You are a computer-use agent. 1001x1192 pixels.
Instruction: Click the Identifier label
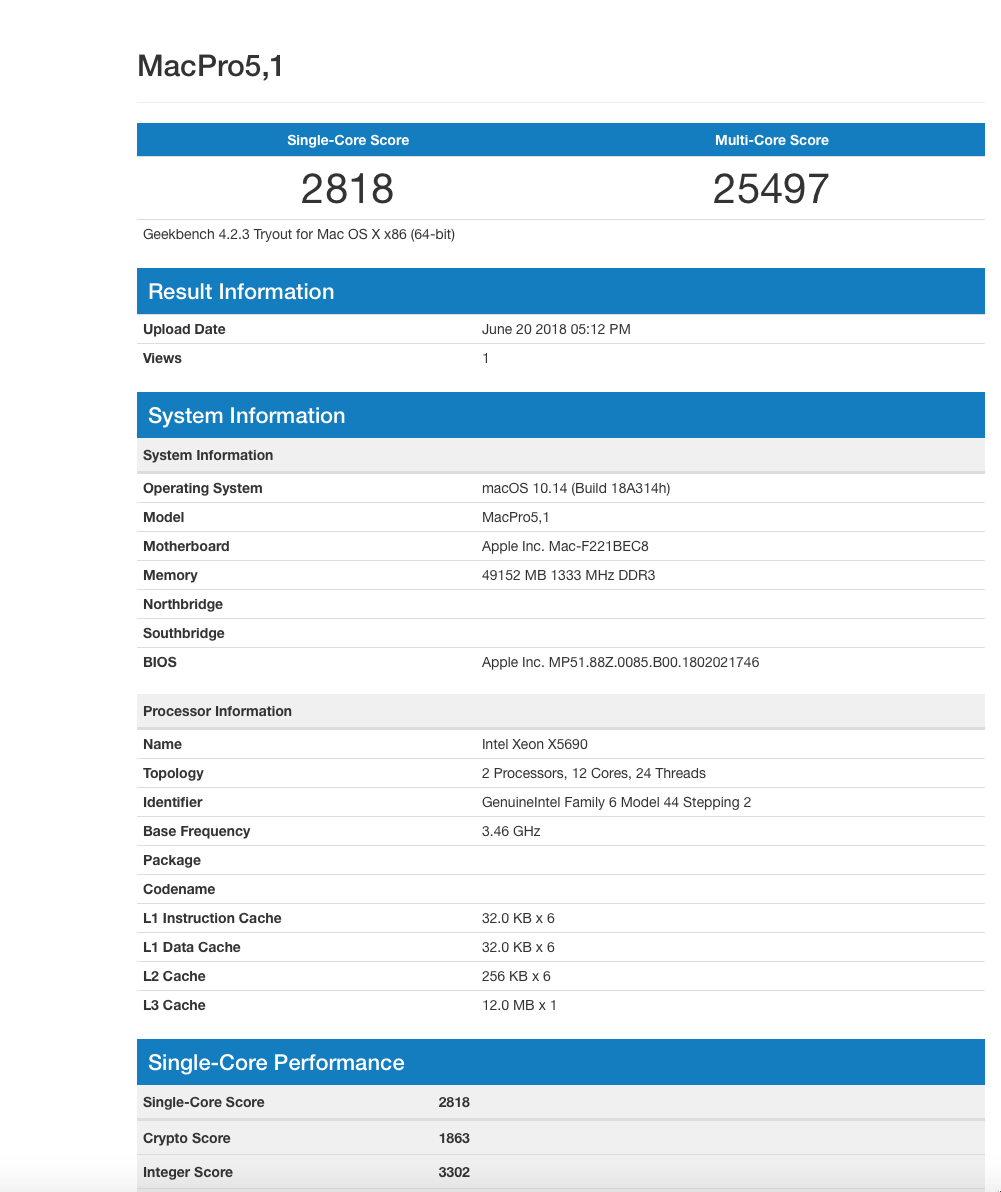point(173,802)
